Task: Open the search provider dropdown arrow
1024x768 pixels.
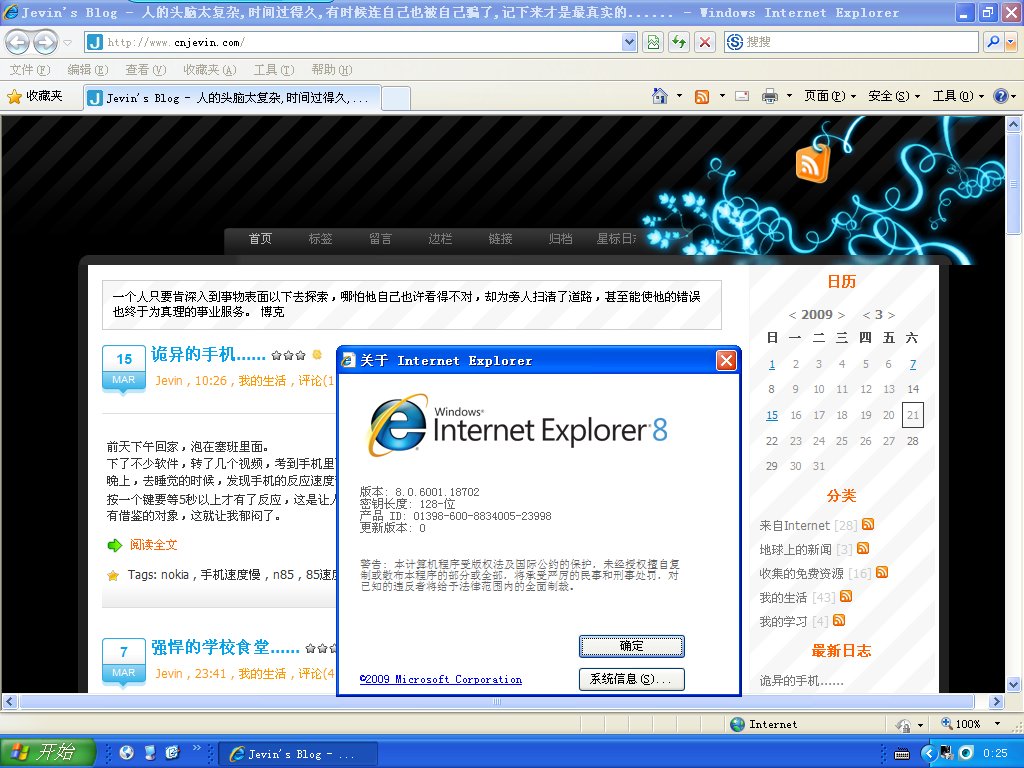Action: 1011,42
